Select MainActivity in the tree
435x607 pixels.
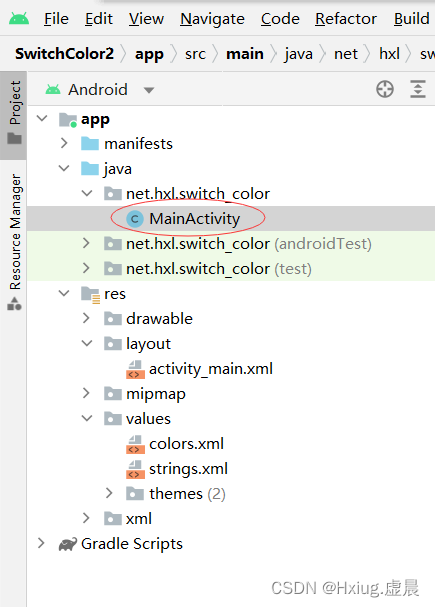click(195, 219)
